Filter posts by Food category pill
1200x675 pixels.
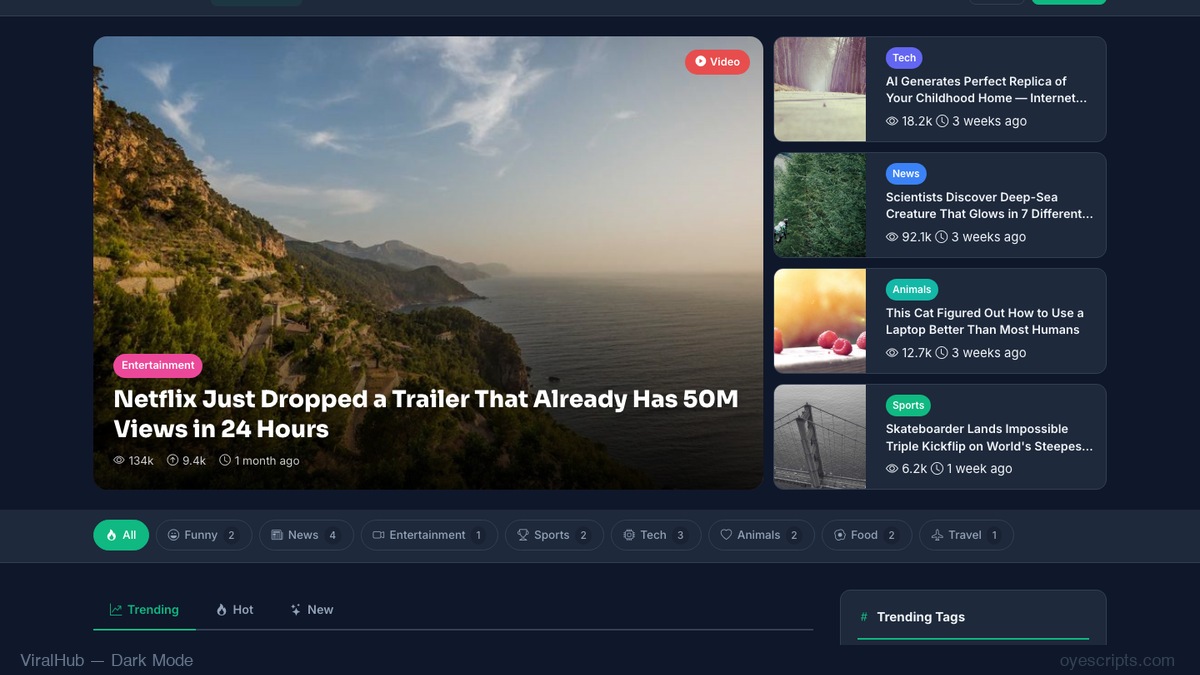coord(867,535)
